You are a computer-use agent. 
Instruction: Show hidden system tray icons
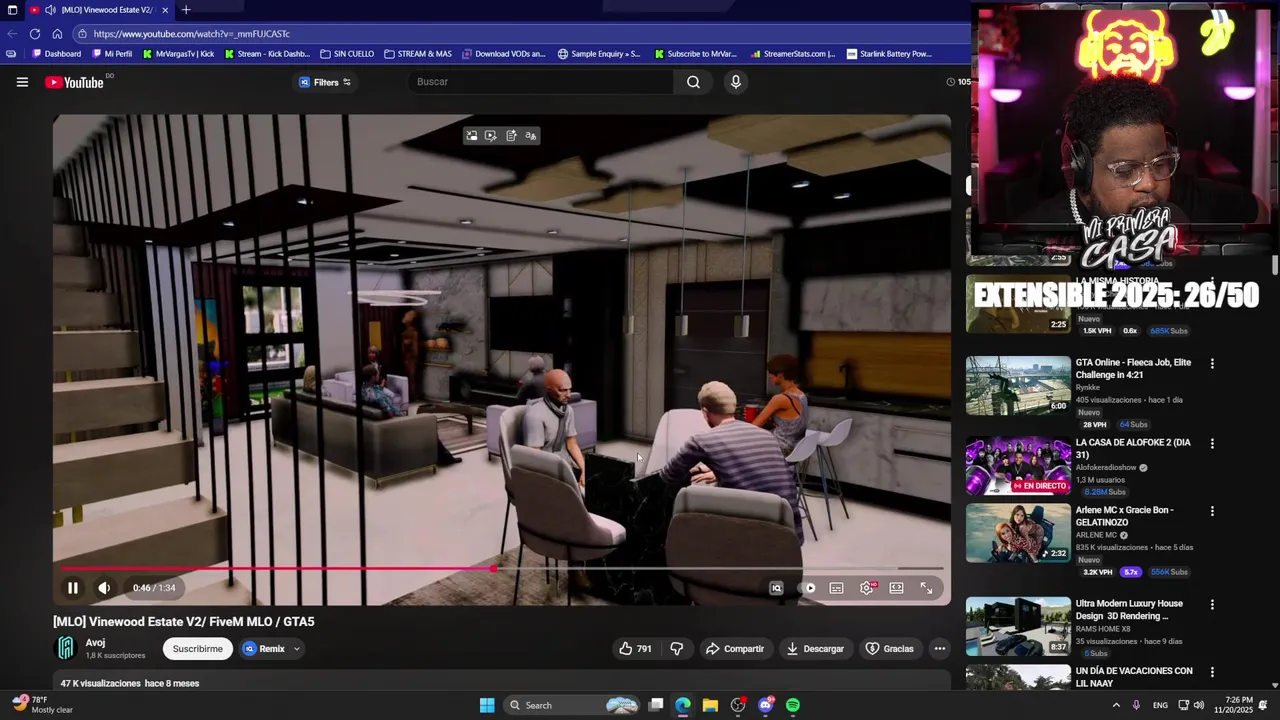click(1116, 705)
